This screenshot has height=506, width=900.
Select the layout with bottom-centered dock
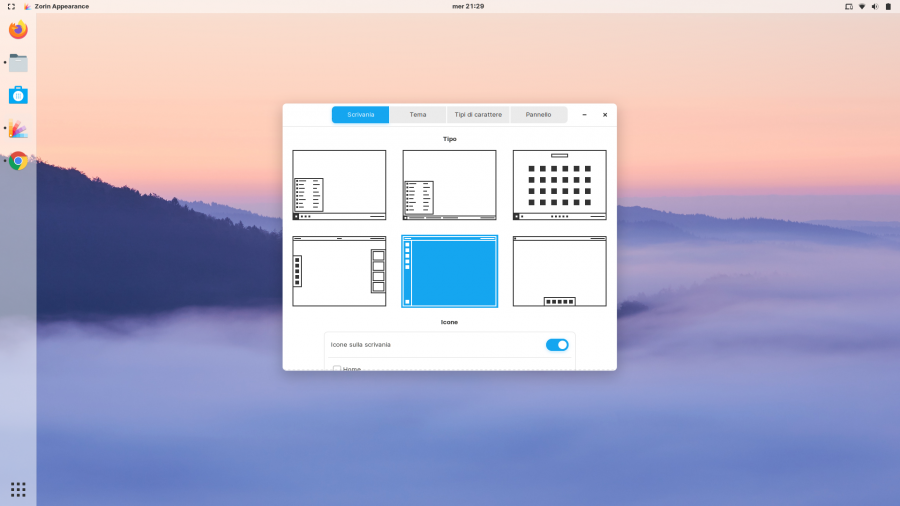coord(559,271)
